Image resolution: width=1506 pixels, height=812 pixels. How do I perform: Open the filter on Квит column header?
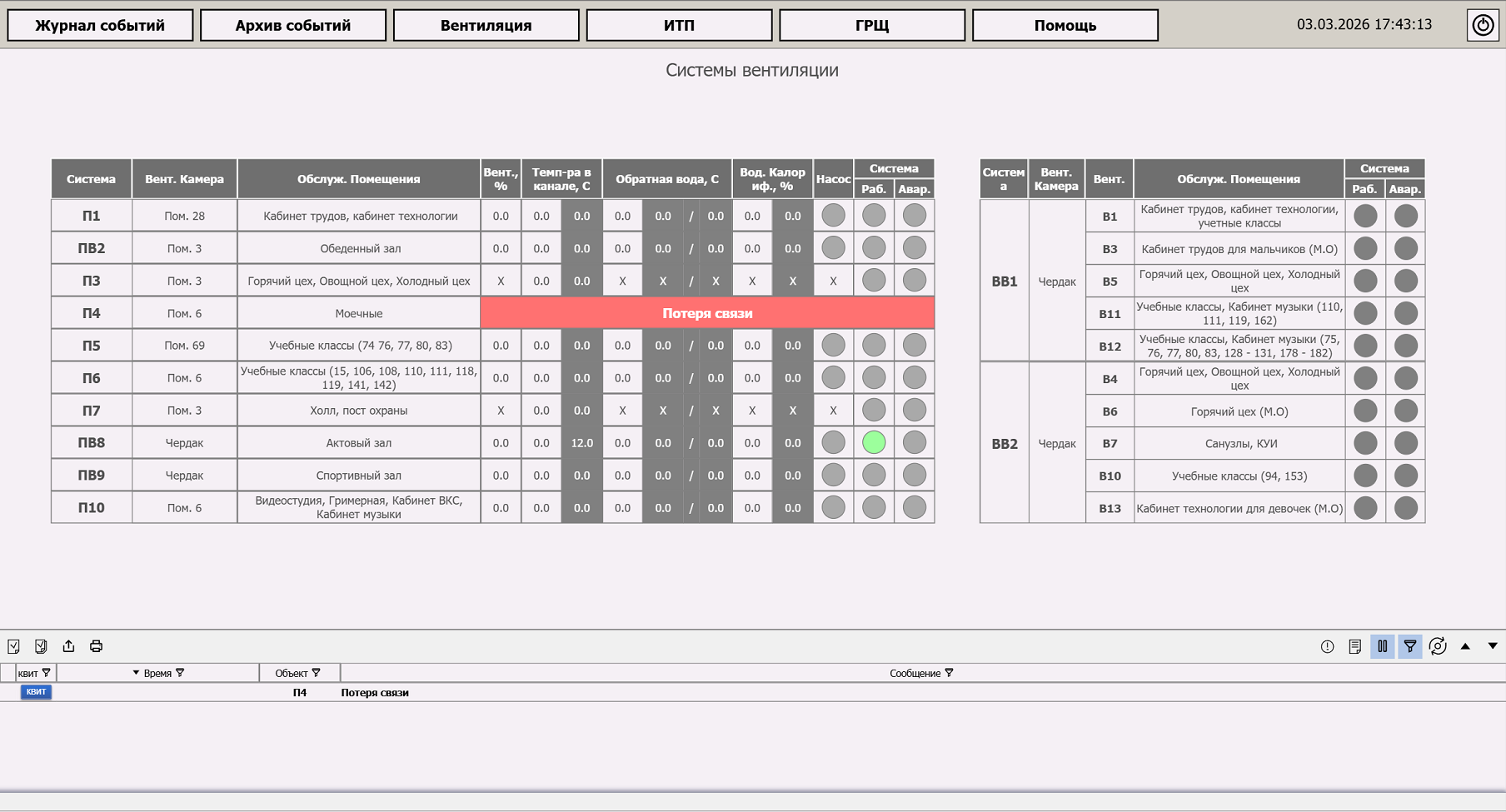(x=47, y=673)
